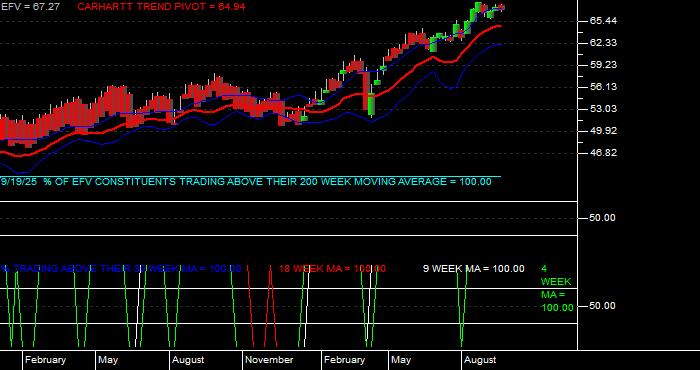The width and height of the screenshot is (700, 370).
Task: Click the November label on time axis
Action: point(269,360)
